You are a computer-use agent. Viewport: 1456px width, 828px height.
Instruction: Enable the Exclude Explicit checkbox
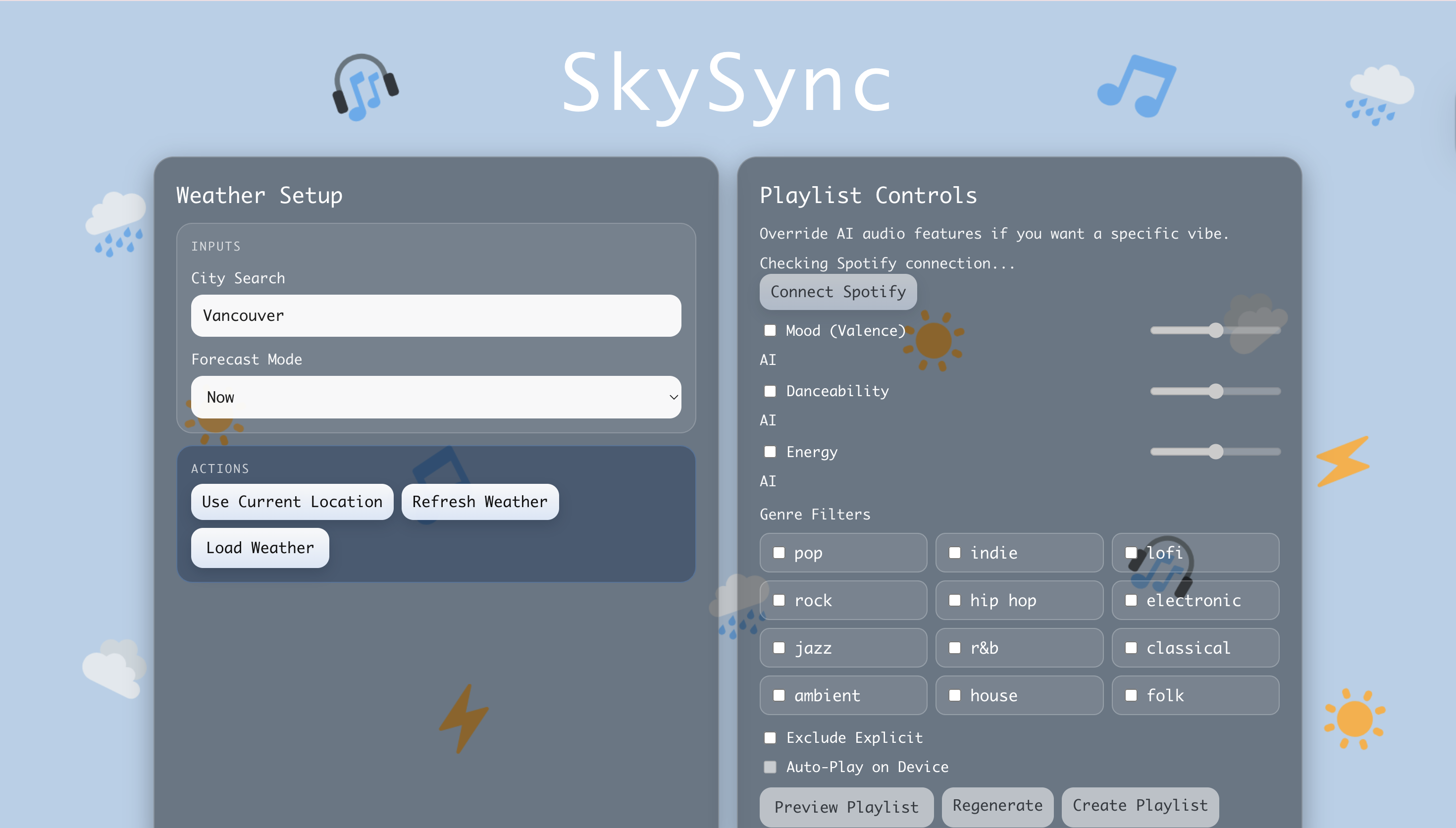(x=770, y=737)
